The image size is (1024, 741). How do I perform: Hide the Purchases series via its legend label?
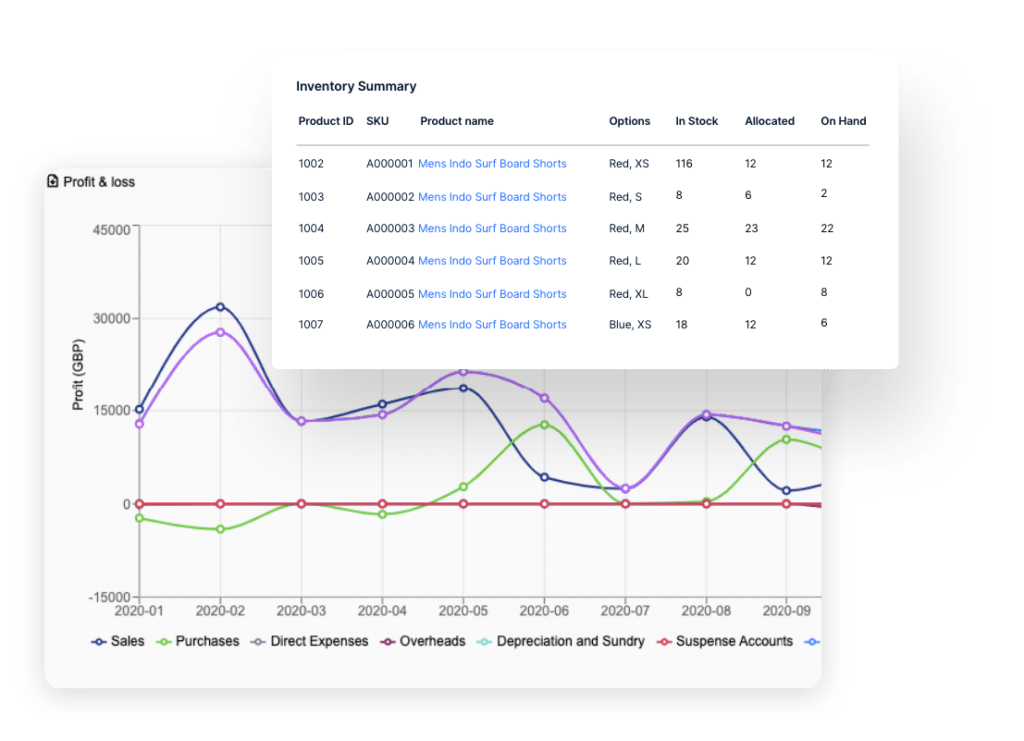click(x=206, y=641)
